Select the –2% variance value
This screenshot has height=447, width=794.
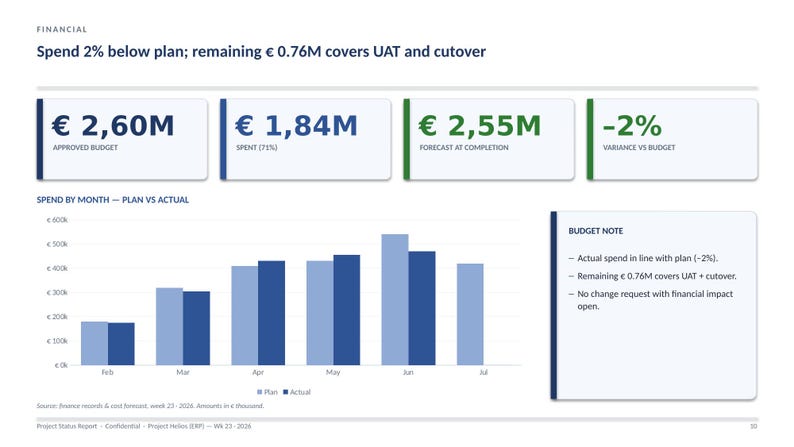632,126
